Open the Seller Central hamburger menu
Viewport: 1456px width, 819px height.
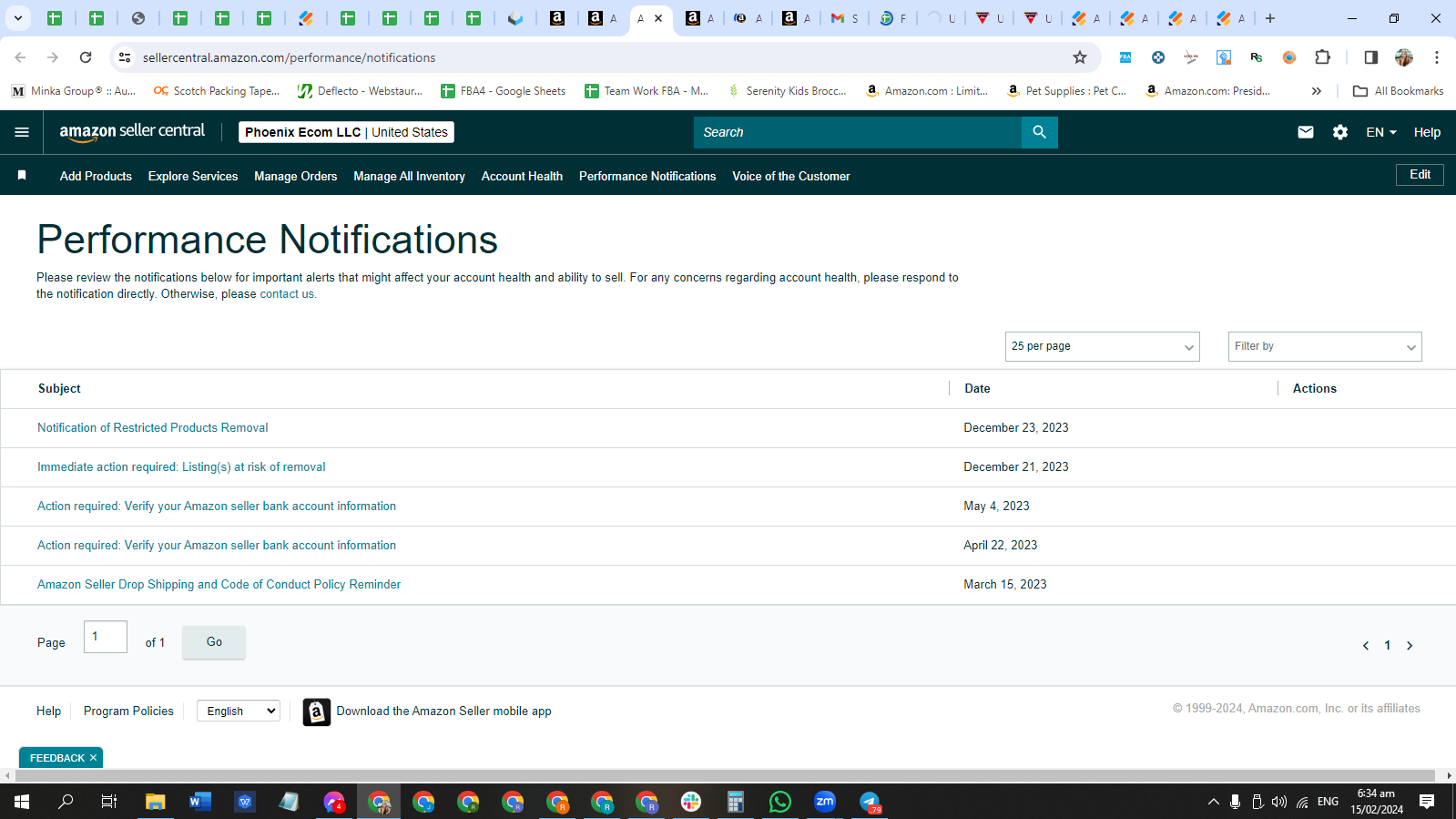(22, 132)
